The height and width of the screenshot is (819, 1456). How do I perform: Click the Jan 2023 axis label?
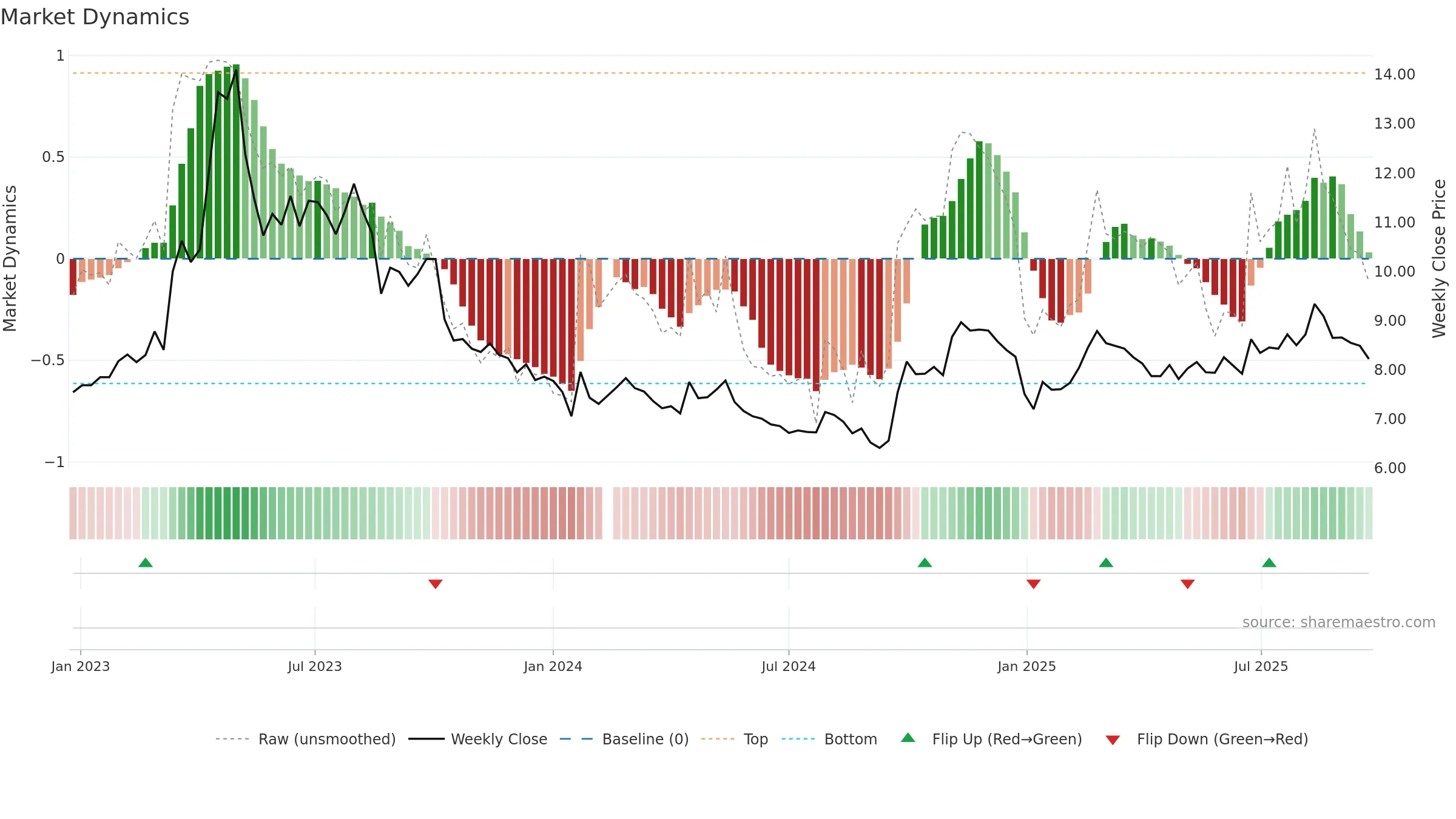tap(81, 666)
